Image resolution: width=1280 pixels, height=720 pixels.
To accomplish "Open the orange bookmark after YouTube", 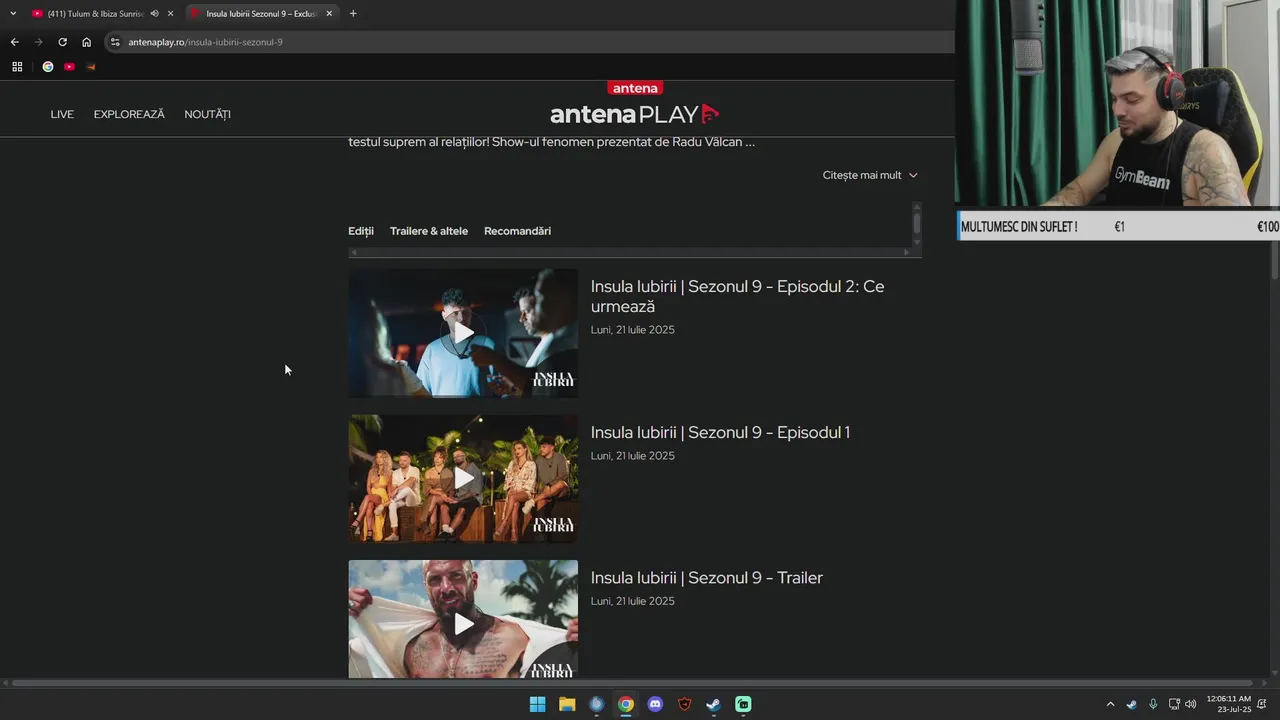I will [x=91, y=67].
